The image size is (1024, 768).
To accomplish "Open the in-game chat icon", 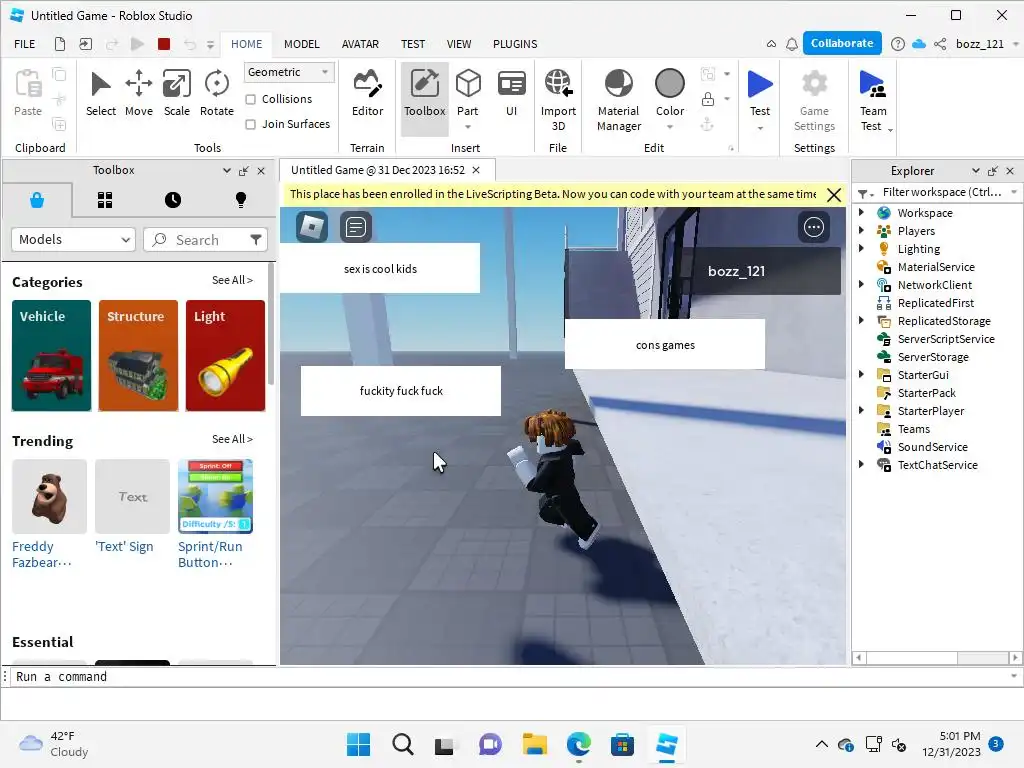I will (356, 227).
